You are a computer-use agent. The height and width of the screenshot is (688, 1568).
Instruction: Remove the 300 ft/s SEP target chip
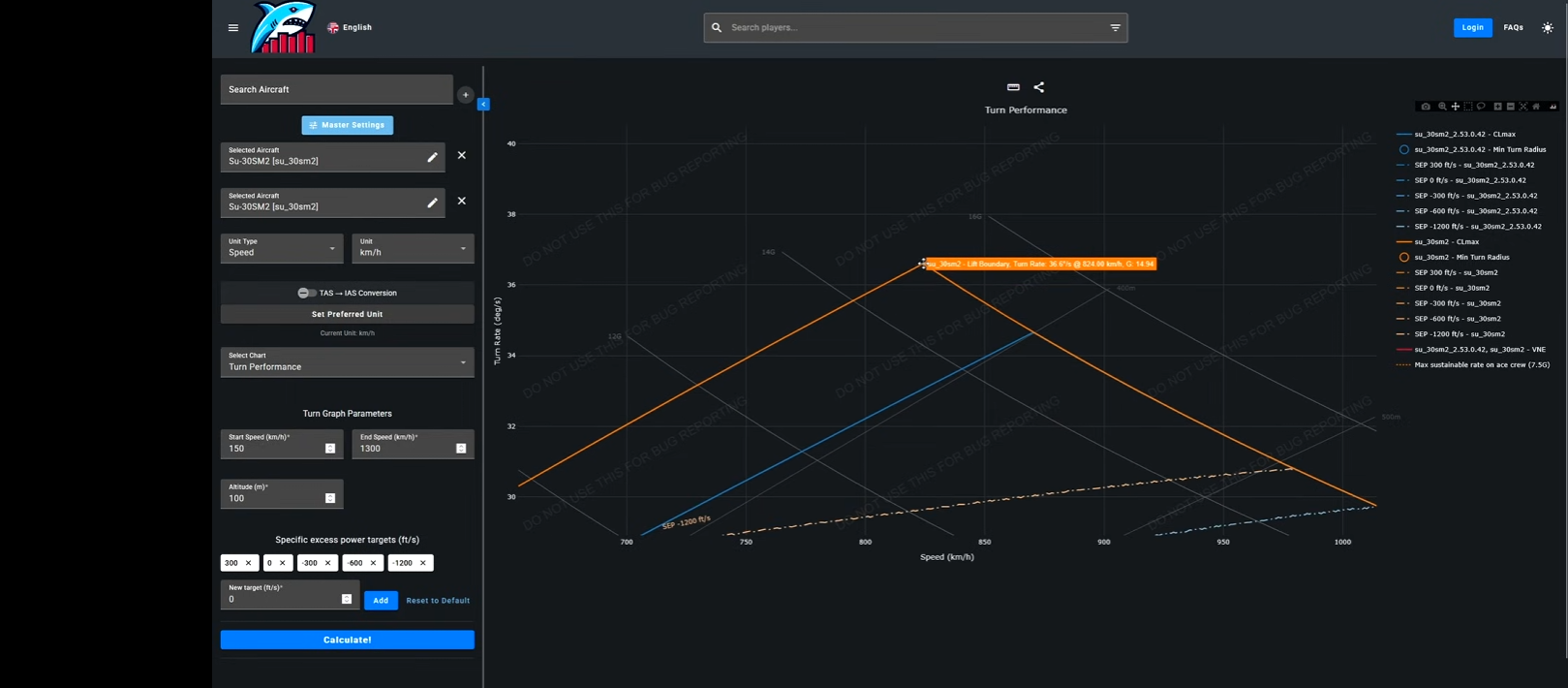tap(248, 563)
